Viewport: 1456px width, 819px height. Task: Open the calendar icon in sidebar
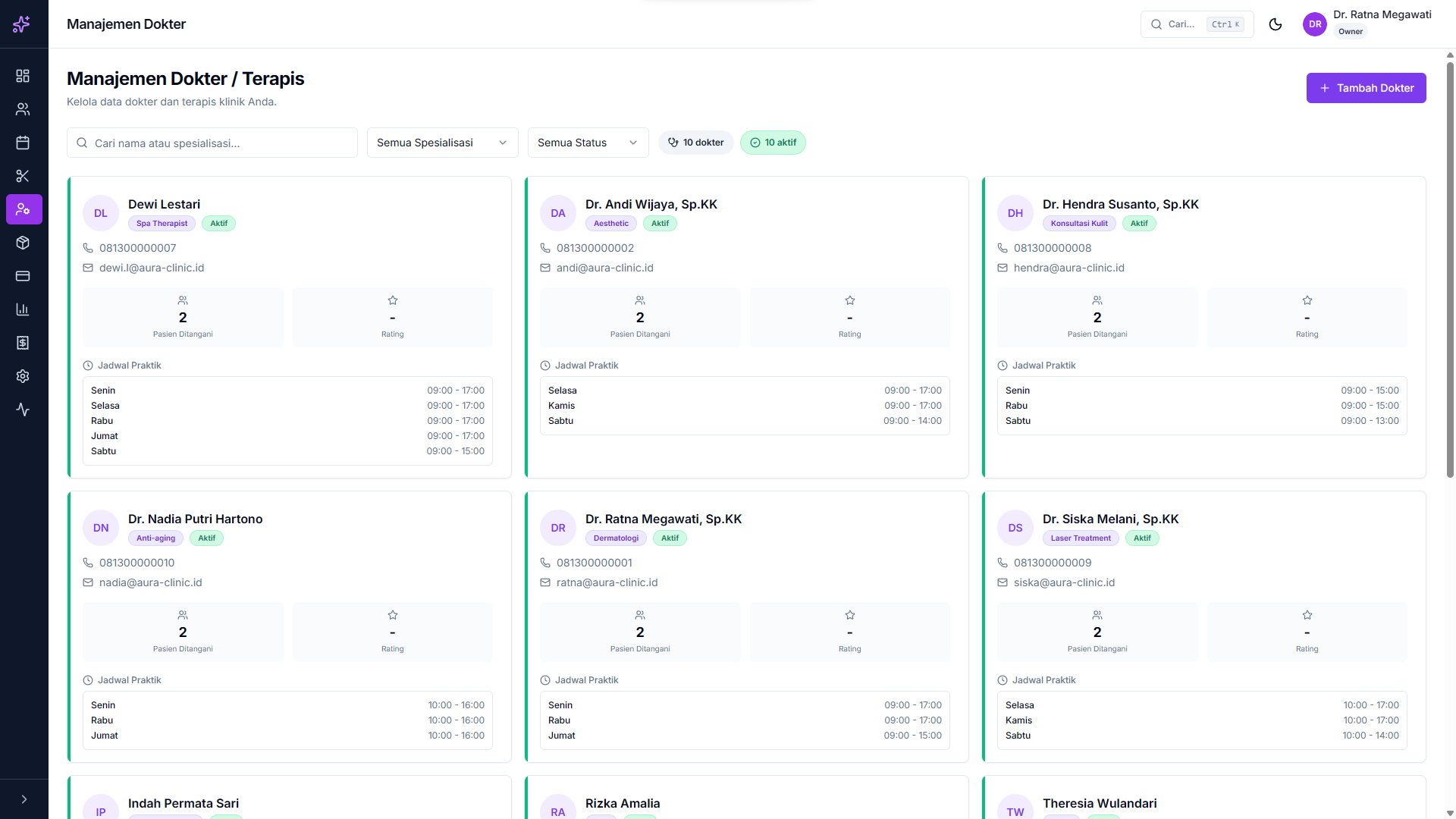click(x=23, y=143)
